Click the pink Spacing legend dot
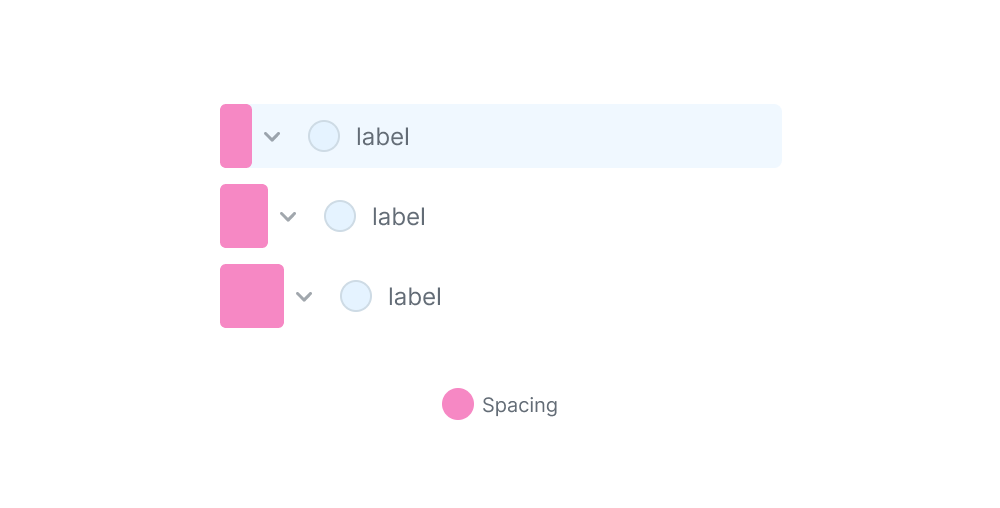Image resolution: width=1000 pixels, height=508 pixels. (x=458, y=404)
